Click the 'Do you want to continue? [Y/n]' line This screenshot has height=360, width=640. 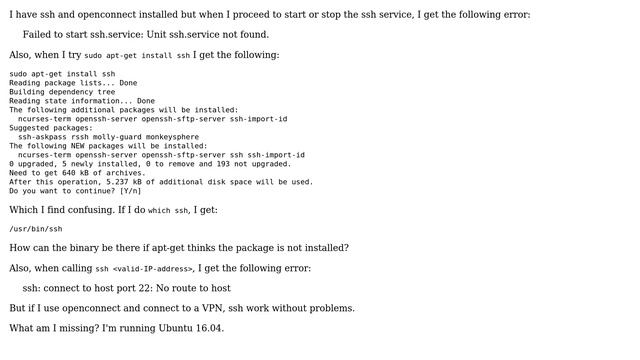75,191
